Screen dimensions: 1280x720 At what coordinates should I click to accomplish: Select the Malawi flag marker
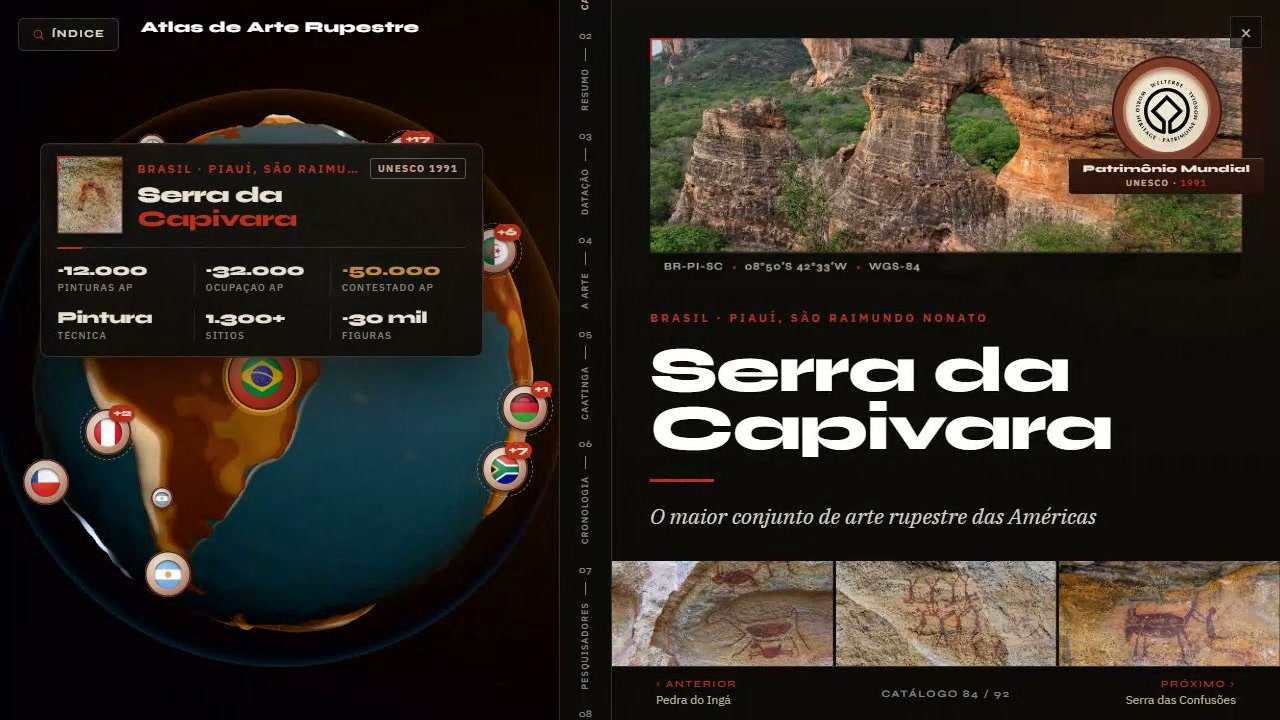pyautogui.click(x=525, y=408)
